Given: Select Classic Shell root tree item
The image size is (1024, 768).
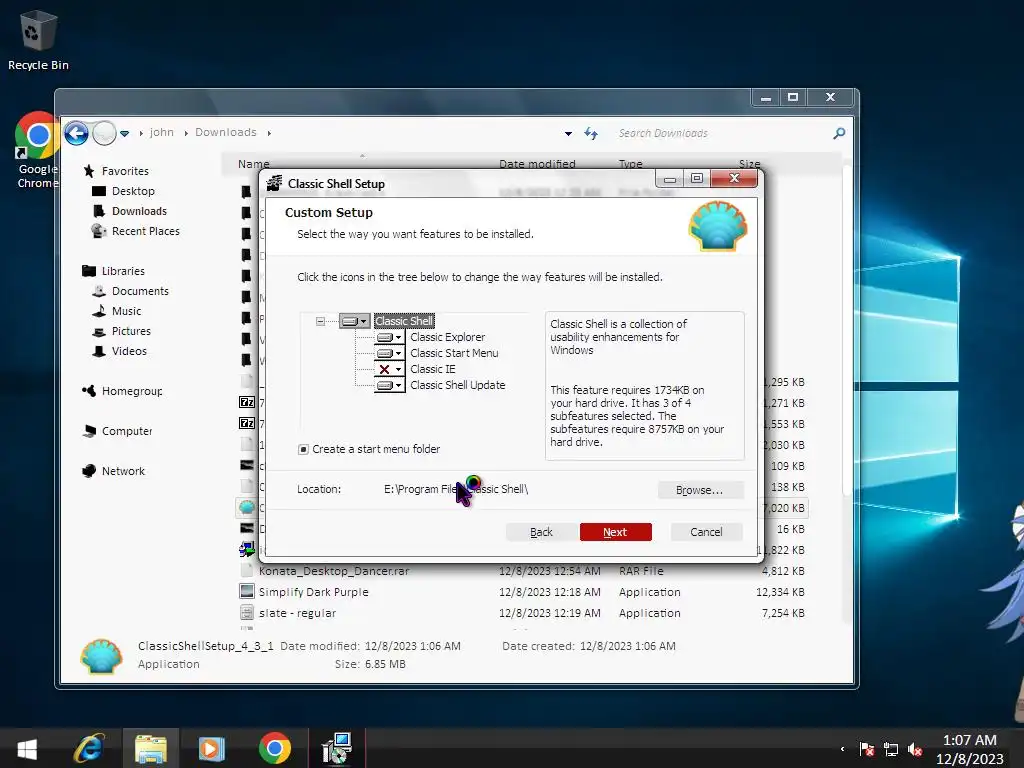Looking at the screenshot, I should [x=404, y=321].
